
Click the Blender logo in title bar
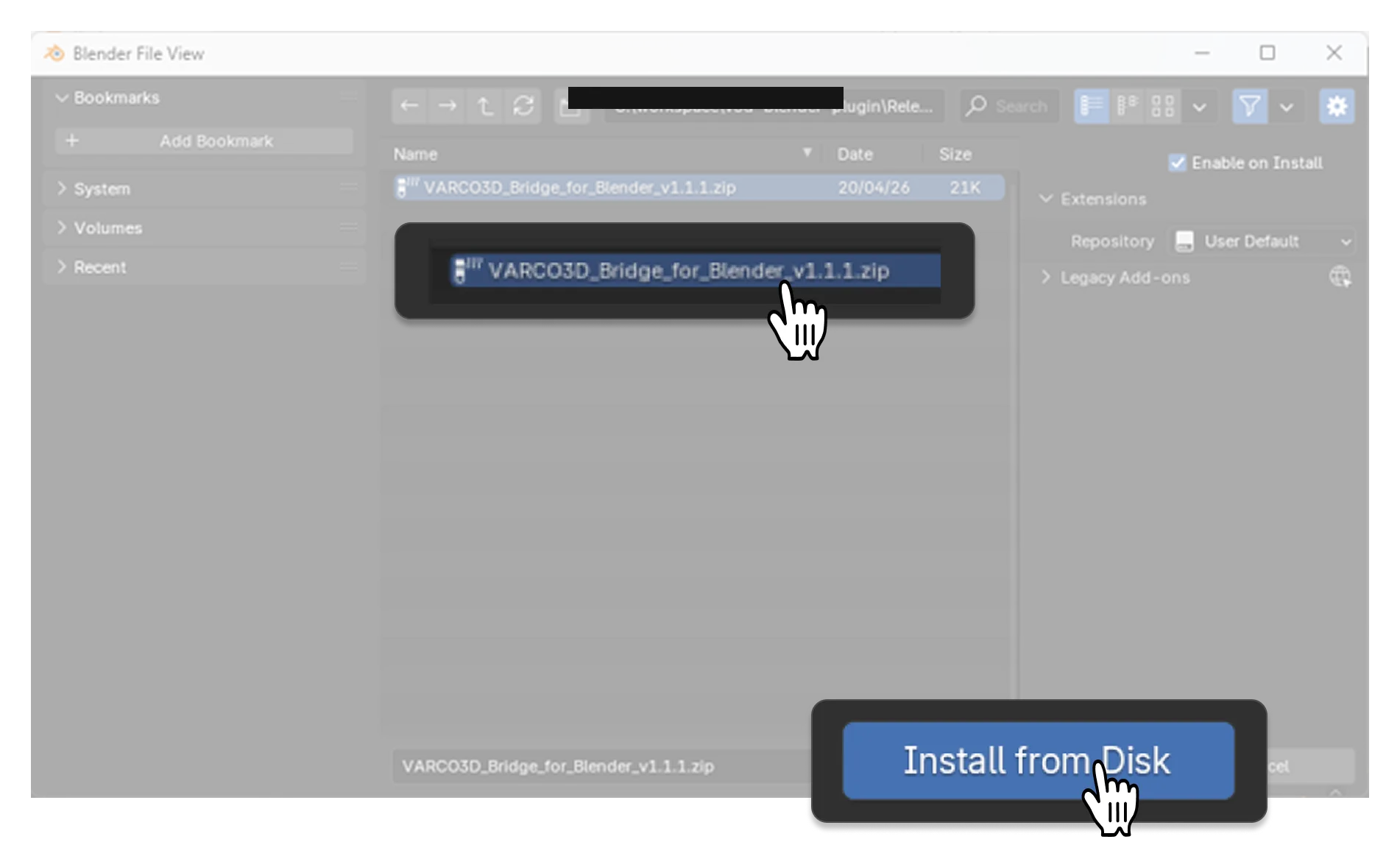pyautogui.click(x=54, y=53)
